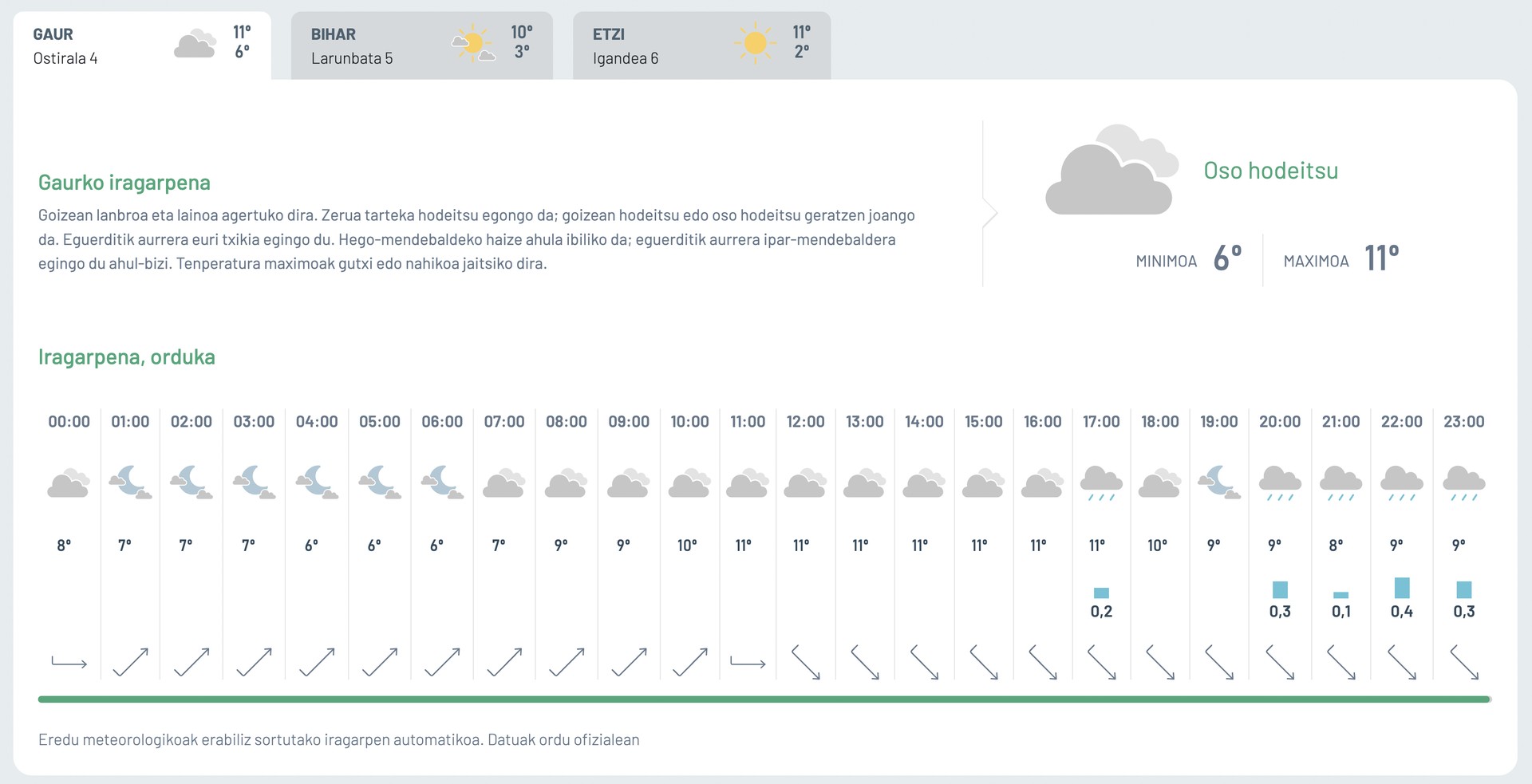The height and width of the screenshot is (784, 1532).
Task: Click the 10:00 hour label
Action: pyautogui.click(x=689, y=421)
